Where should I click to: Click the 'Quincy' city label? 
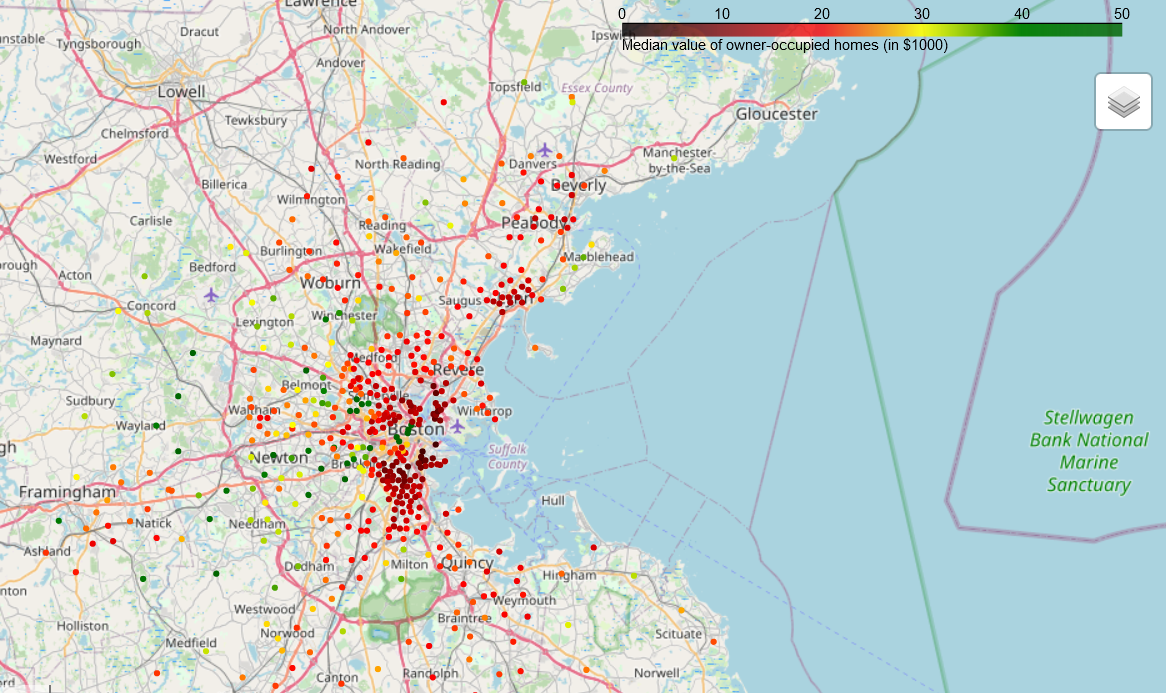click(467, 563)
